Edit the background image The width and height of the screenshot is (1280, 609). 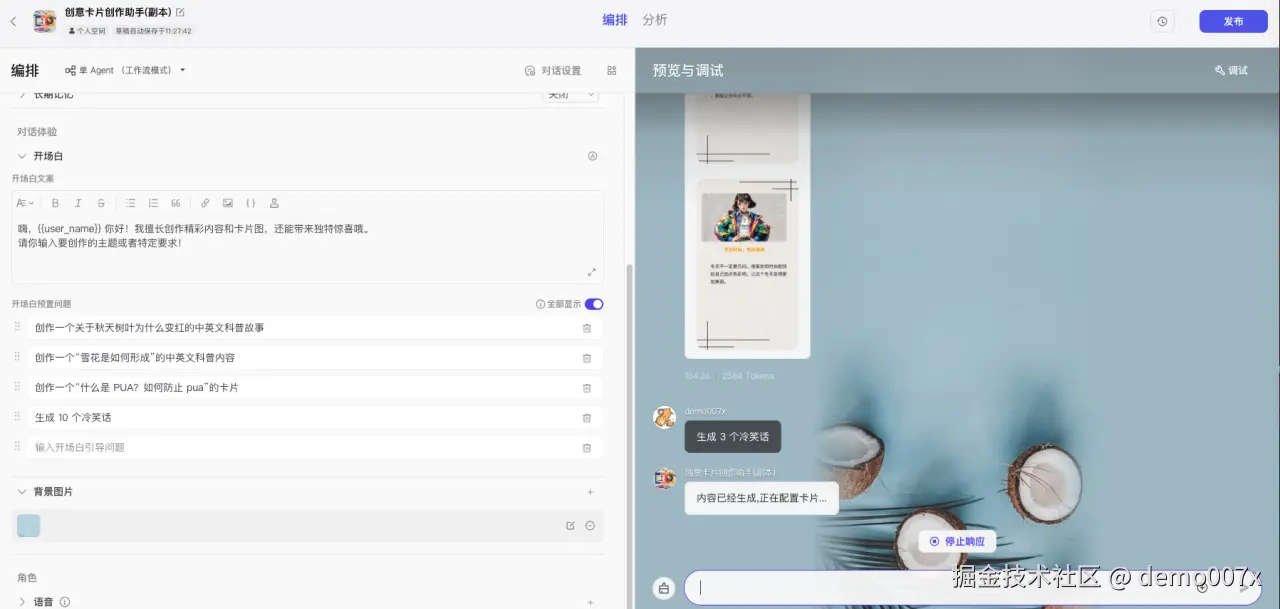(x=570, y=526)
